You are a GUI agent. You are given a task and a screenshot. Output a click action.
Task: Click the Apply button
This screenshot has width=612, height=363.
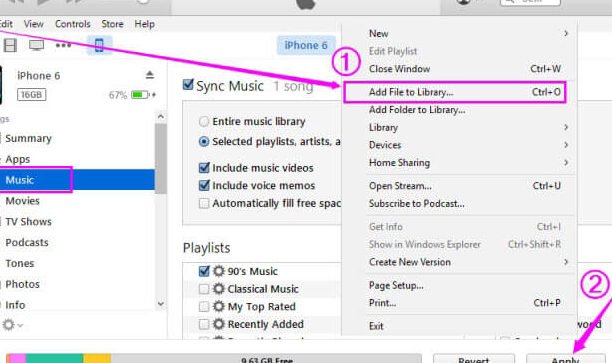coord(566,359)
